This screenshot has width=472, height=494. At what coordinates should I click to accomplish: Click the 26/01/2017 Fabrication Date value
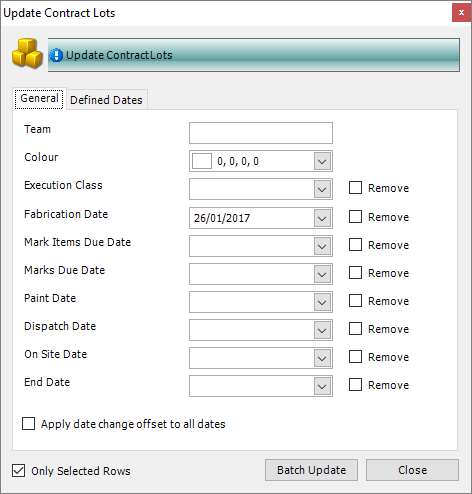pos(222,218)
